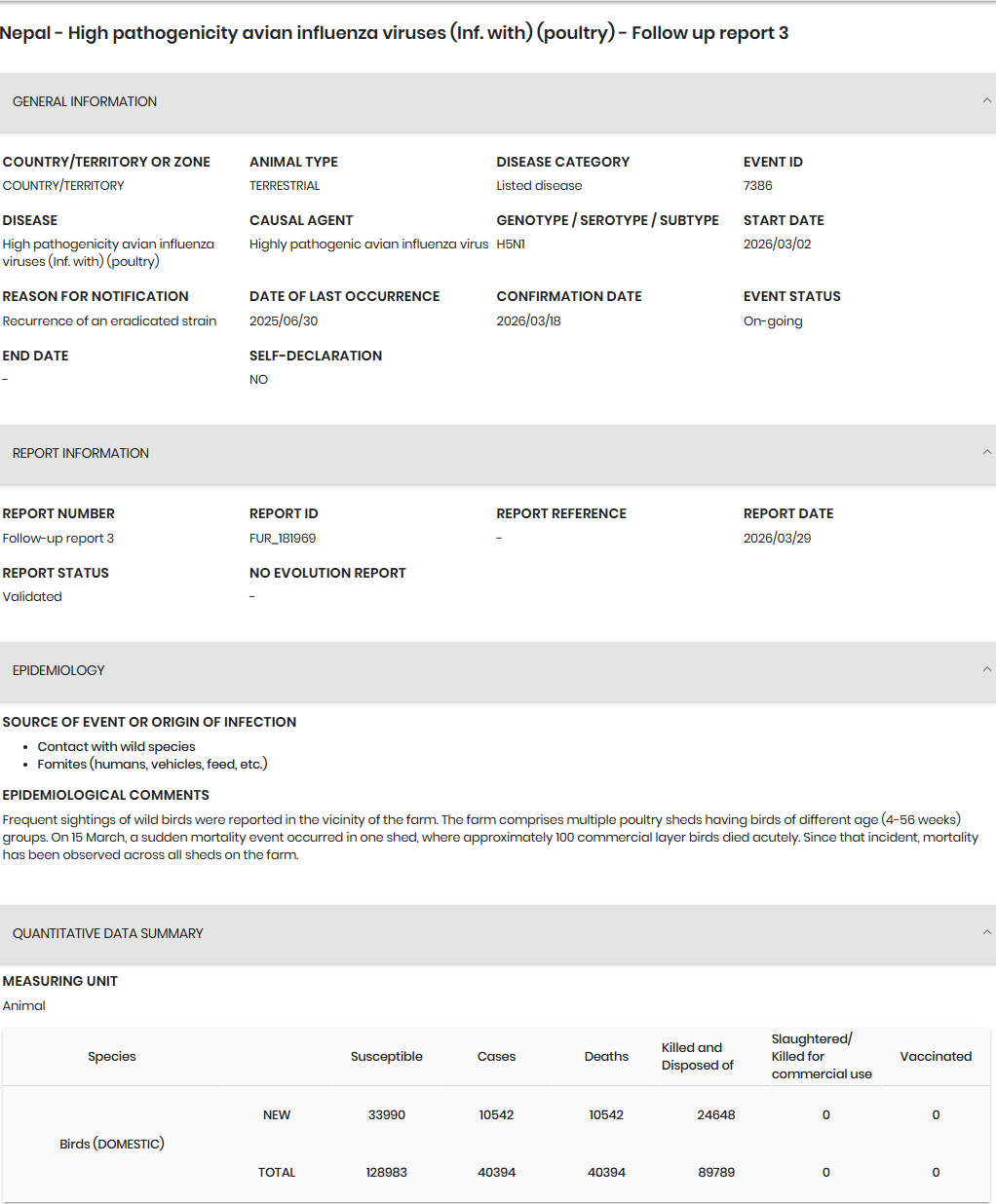Select the Deaths column header
Screen dimensions: 996x1204
click(x=606, y=1056)
